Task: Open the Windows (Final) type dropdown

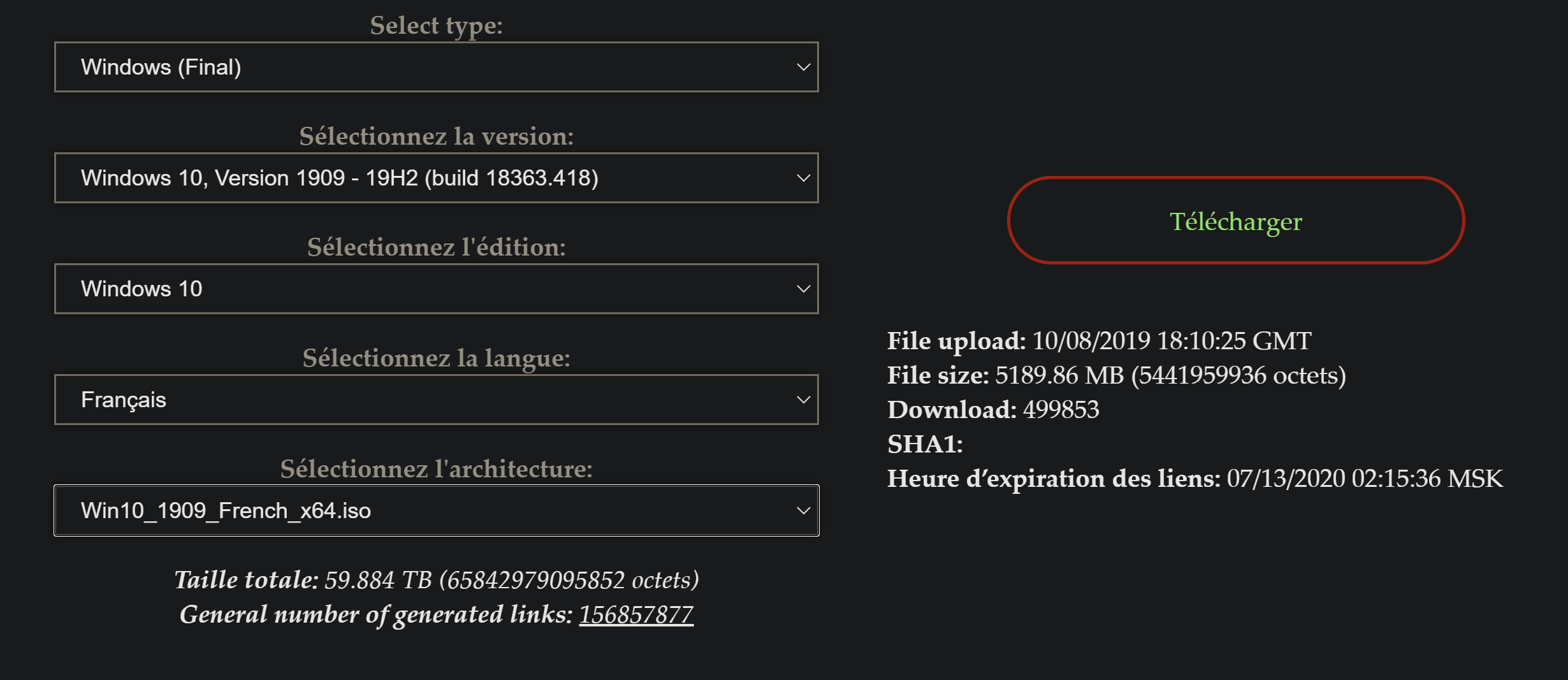Action: point(437,67)
